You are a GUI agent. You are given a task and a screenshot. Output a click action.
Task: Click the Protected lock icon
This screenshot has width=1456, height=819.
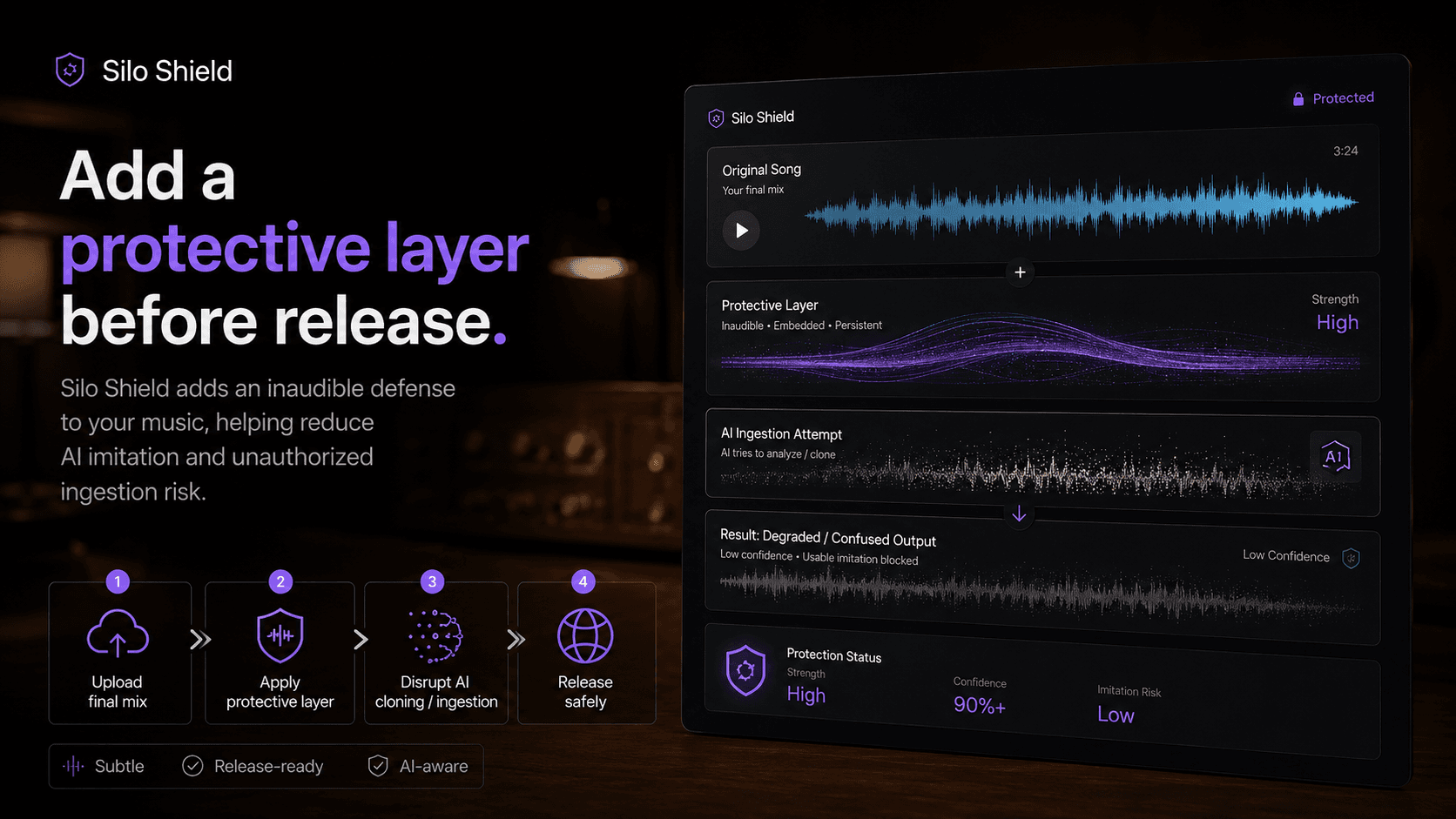click(1298, 99)
